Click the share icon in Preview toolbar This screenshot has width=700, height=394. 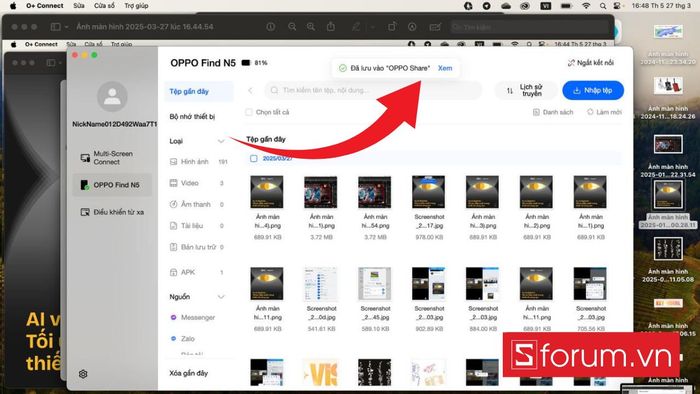[x=331, y=27]
